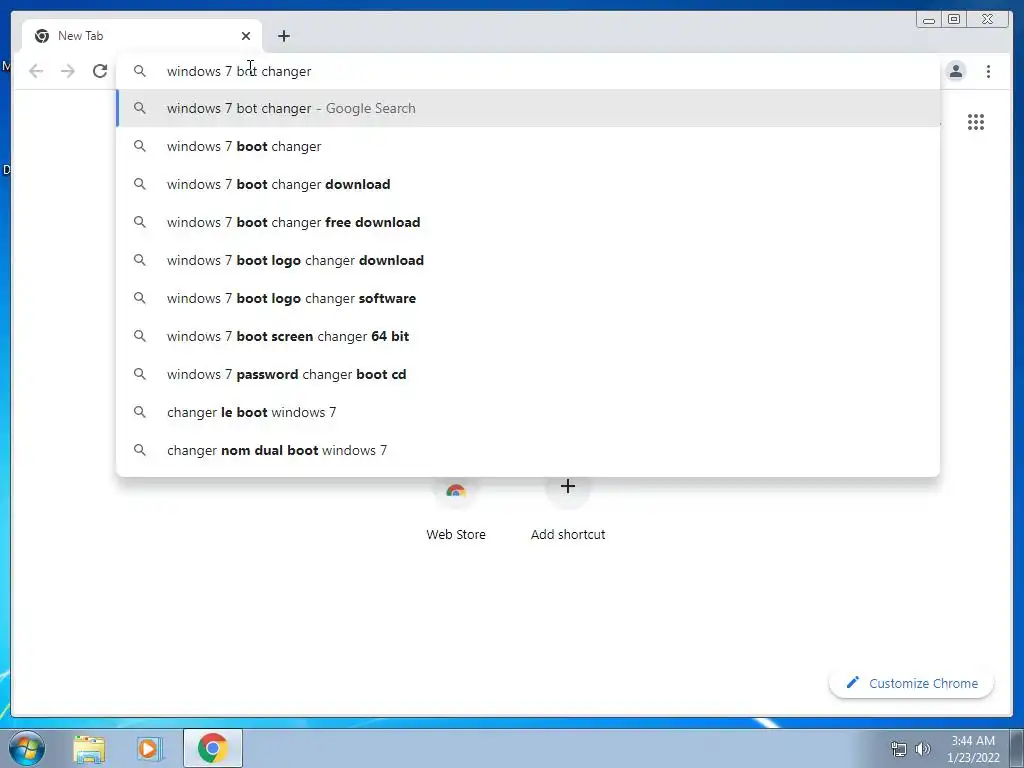The height and width of the screenshot is (768, 1024).
Task: Click the address bar text field
Action: coord(528,71)
